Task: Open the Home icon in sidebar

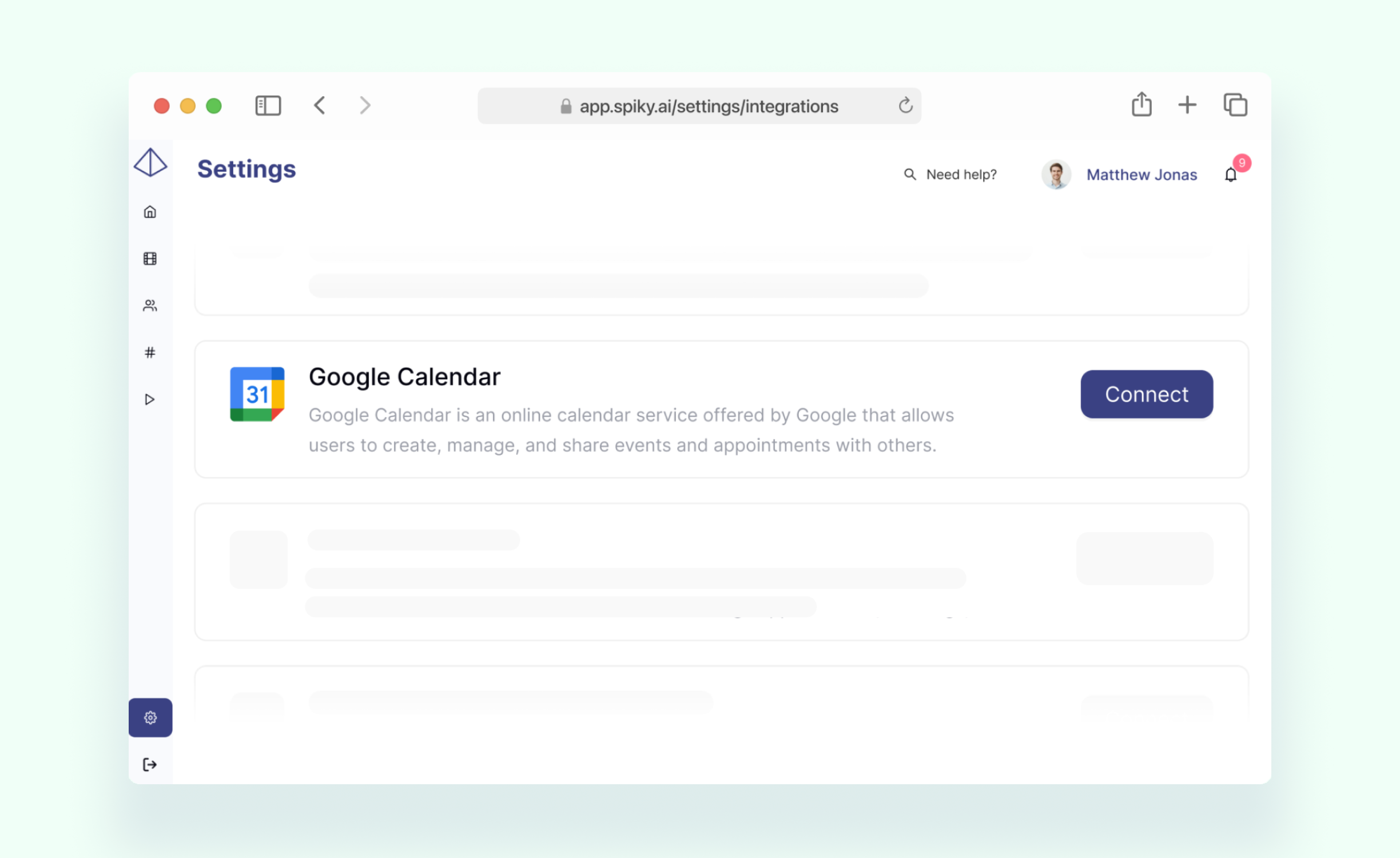Action: tap(150, 212)
